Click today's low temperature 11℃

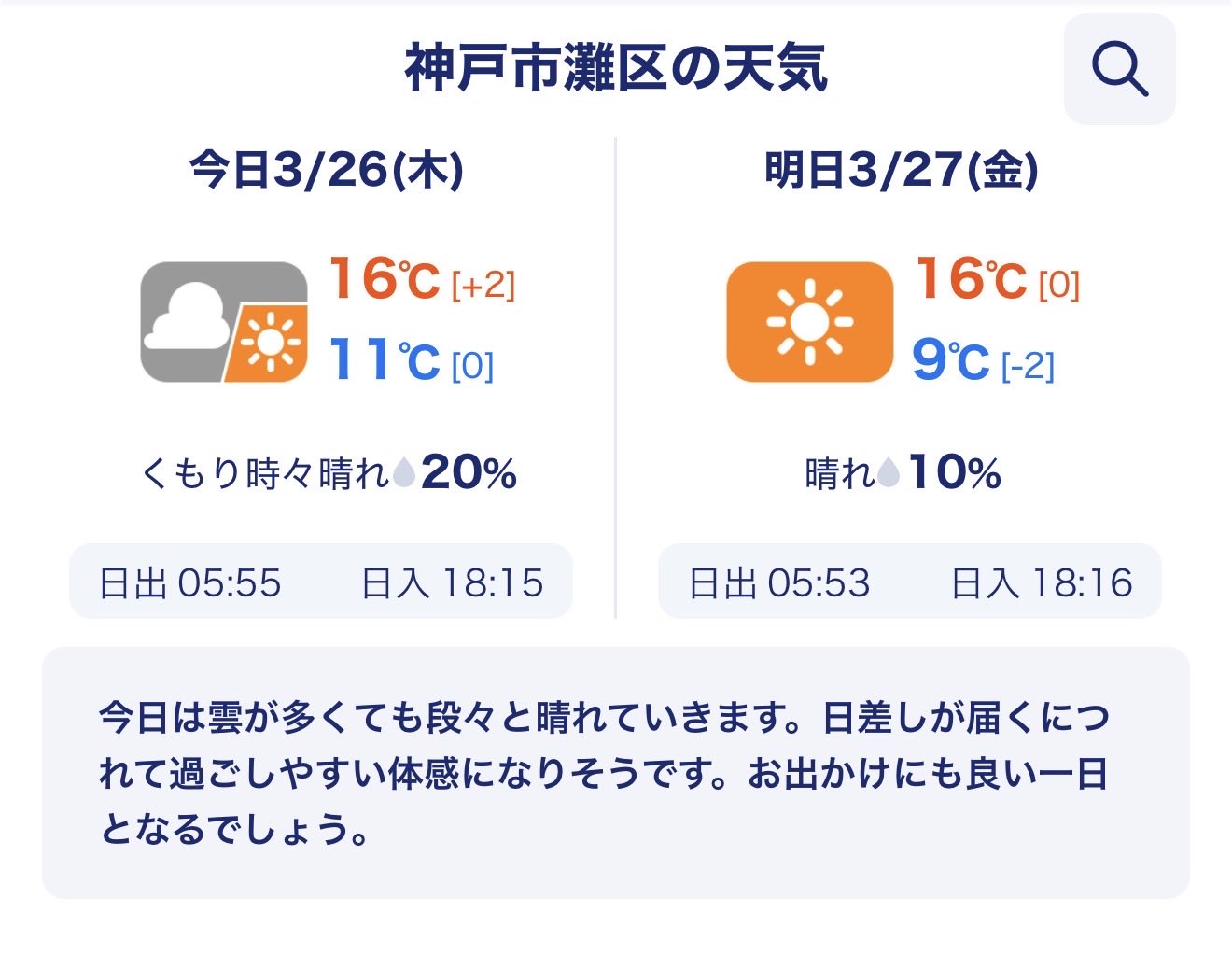384,360
